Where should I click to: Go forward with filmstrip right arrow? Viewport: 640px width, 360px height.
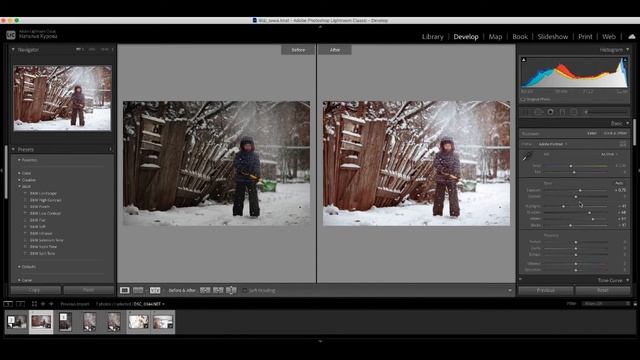click(x=51, y=304)
